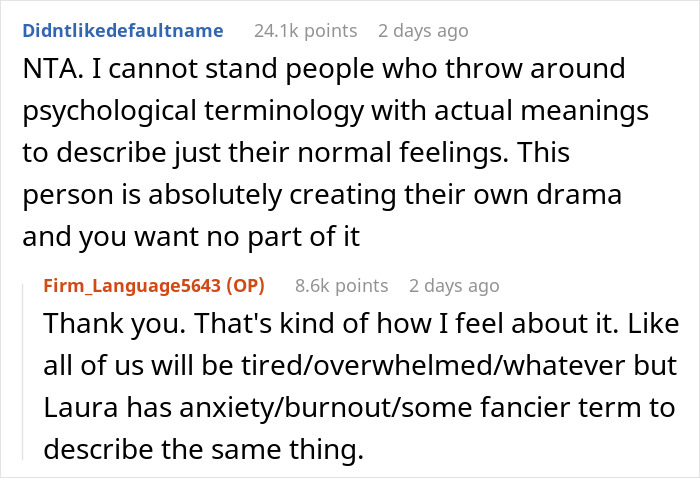Click the (OP) label beside Firm_Language5643
This screenshot has height=478, width=700.
tap(244, 286)
